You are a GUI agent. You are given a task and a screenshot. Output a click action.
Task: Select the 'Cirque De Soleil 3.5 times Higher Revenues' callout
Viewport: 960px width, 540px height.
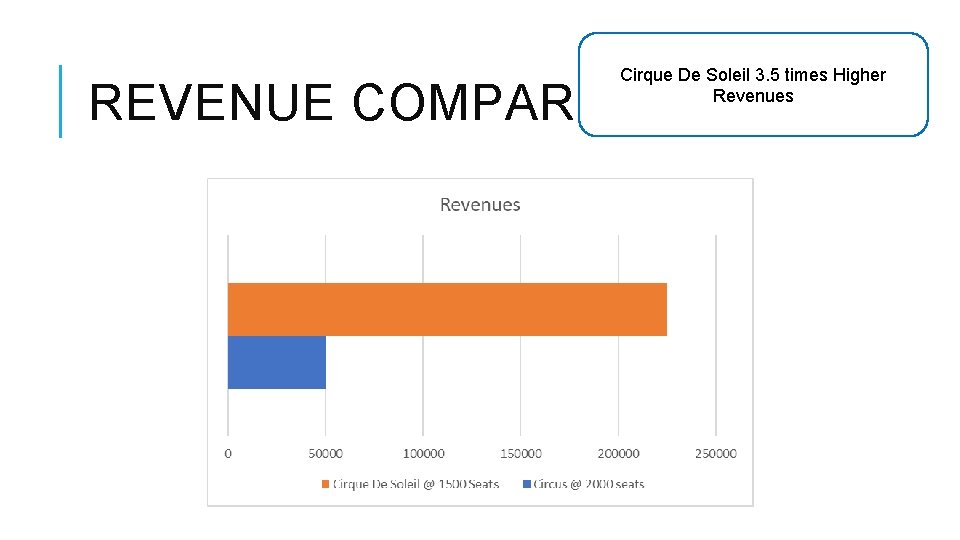pos(753,84)
